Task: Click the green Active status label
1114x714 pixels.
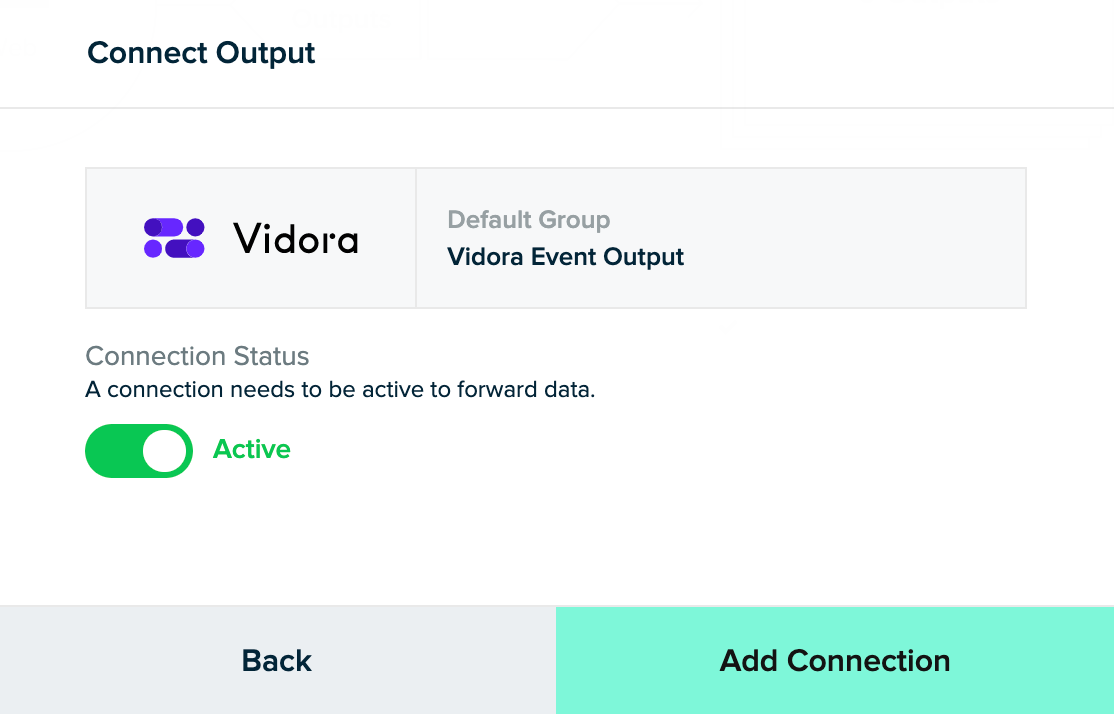Action: (252, 449)
